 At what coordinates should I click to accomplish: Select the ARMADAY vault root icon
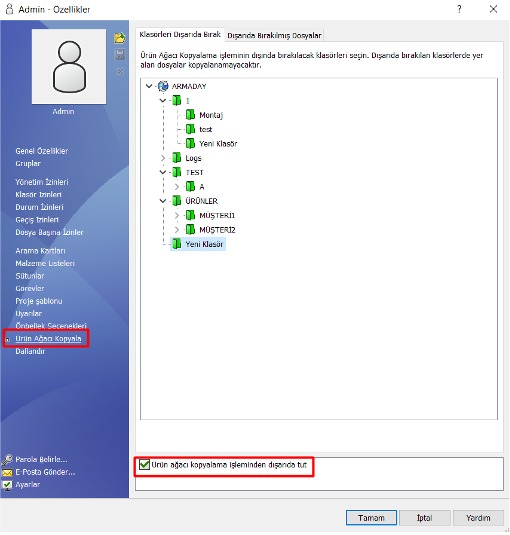click(x=163, y=86)
